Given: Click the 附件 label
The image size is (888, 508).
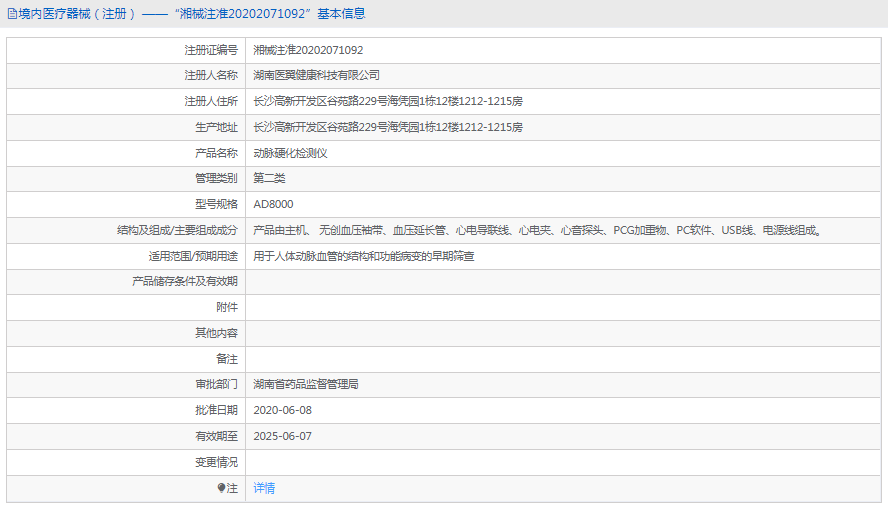Looking at the screenshot, I should (227, 308).
